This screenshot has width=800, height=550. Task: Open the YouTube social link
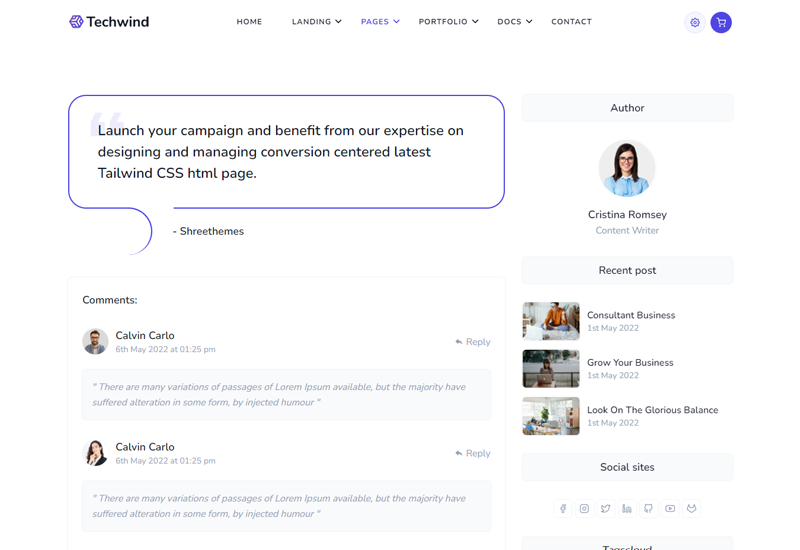(670, 508)
